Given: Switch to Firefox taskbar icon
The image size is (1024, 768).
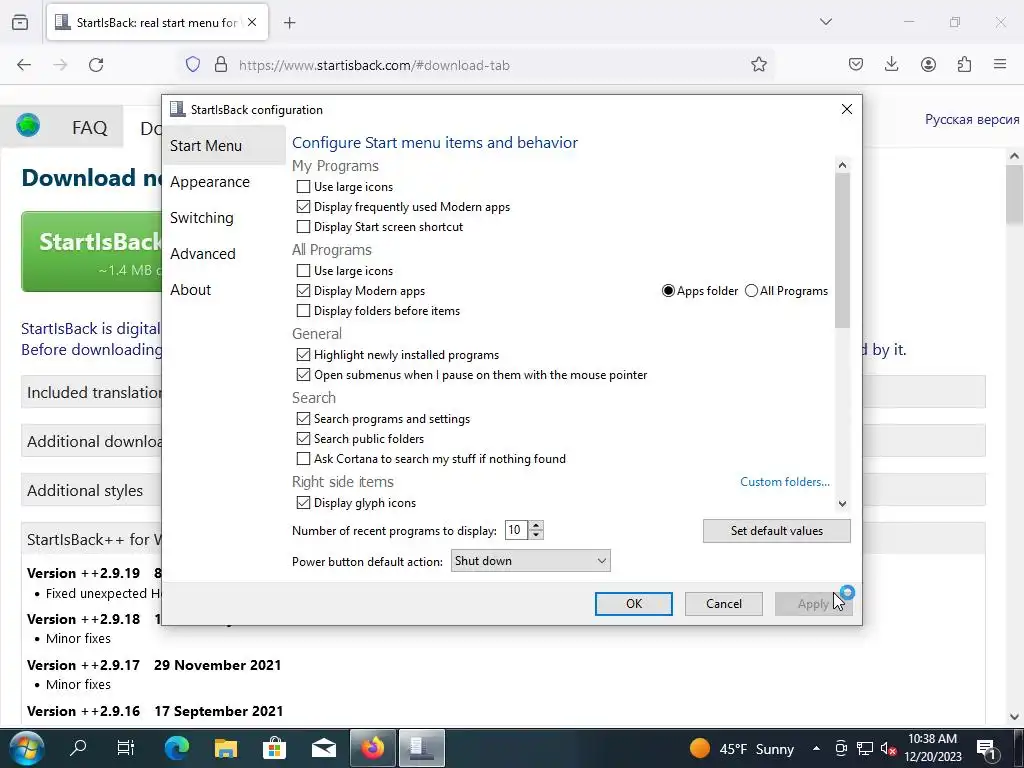Looking at the screenshot, I should (373, 748).
